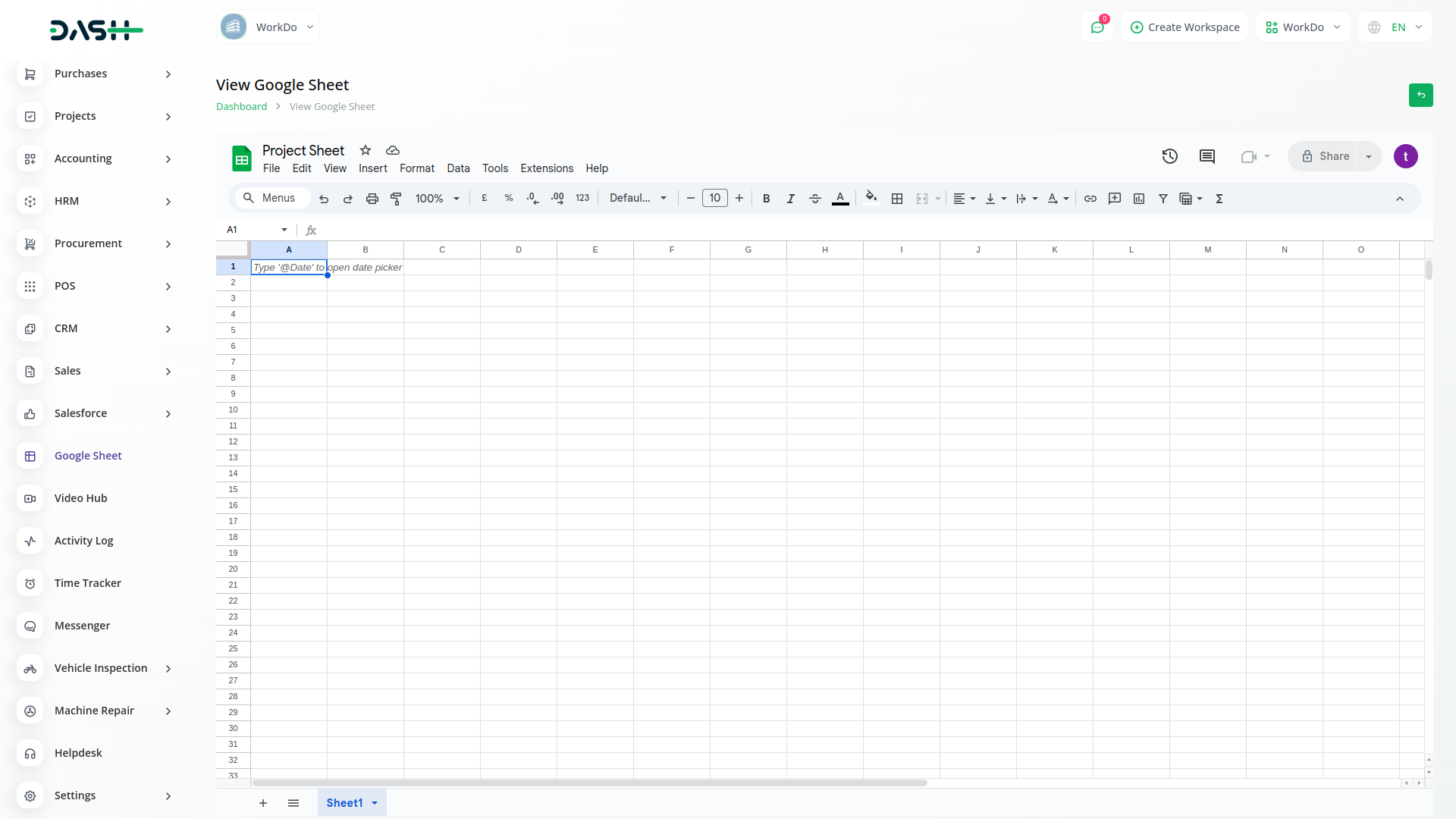The image size is (1456, 819).
Task: Select the Sheet1 tab
Action: (344, 802)
